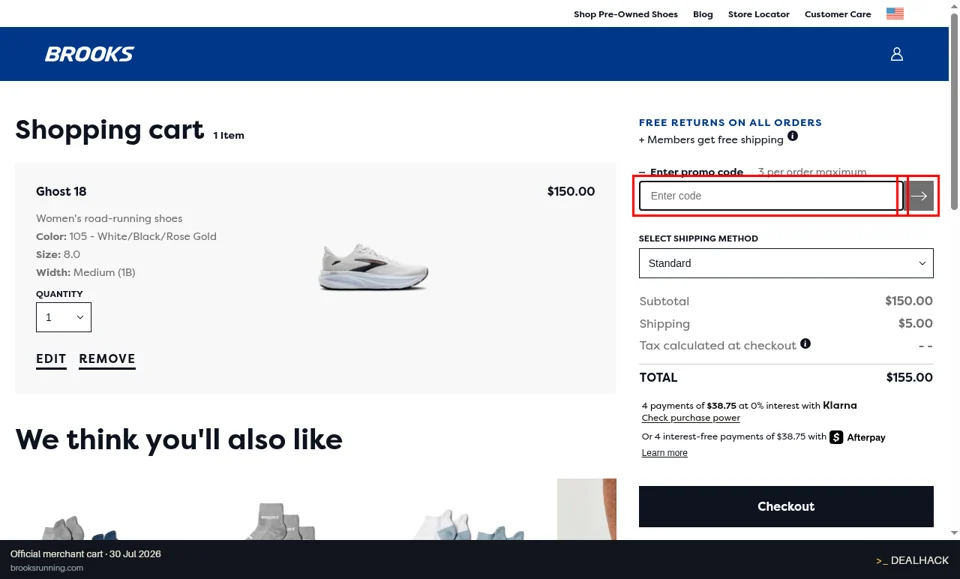Click the Shopping cart heading
The height and width of the screenshot is (579, 960).
coord(110,130)
